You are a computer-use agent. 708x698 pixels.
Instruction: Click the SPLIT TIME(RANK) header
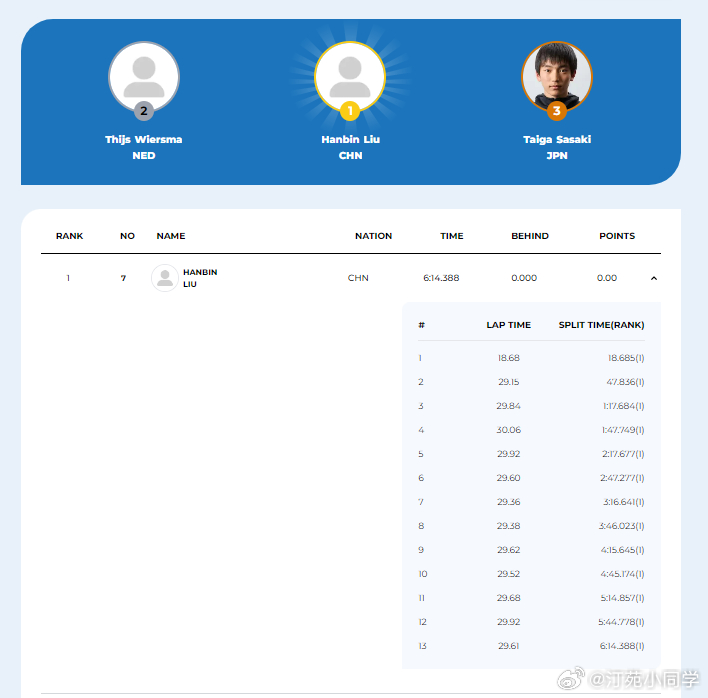[x=601, y=325]
